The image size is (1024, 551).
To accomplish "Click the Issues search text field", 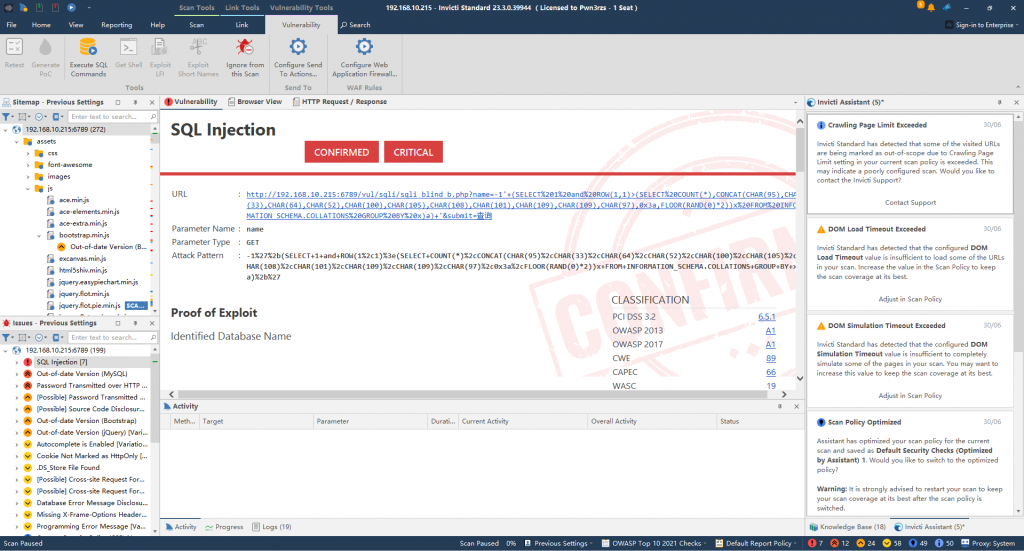I will pos(109,338).
